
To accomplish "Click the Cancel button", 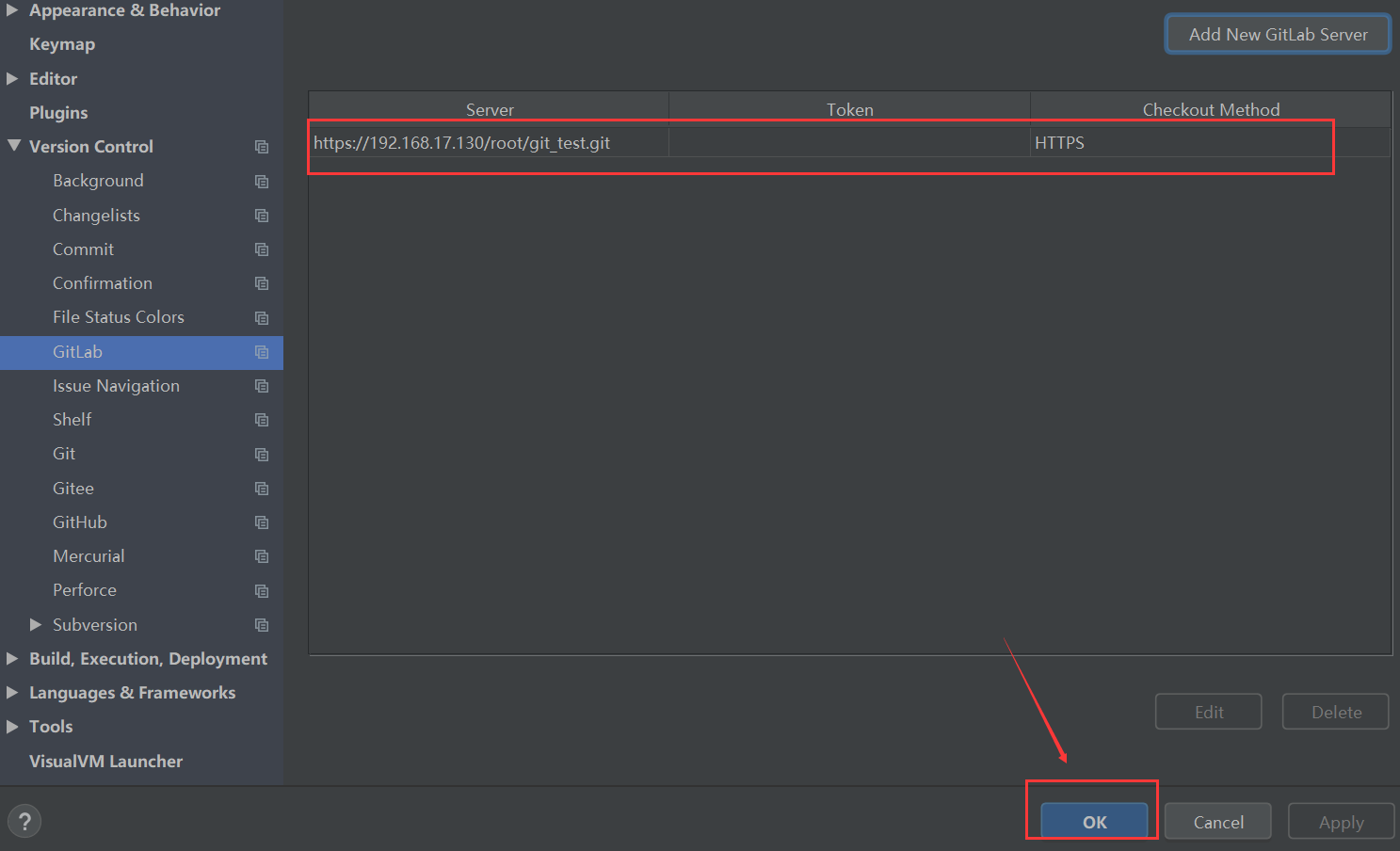I will click(x=1218, y=821).
